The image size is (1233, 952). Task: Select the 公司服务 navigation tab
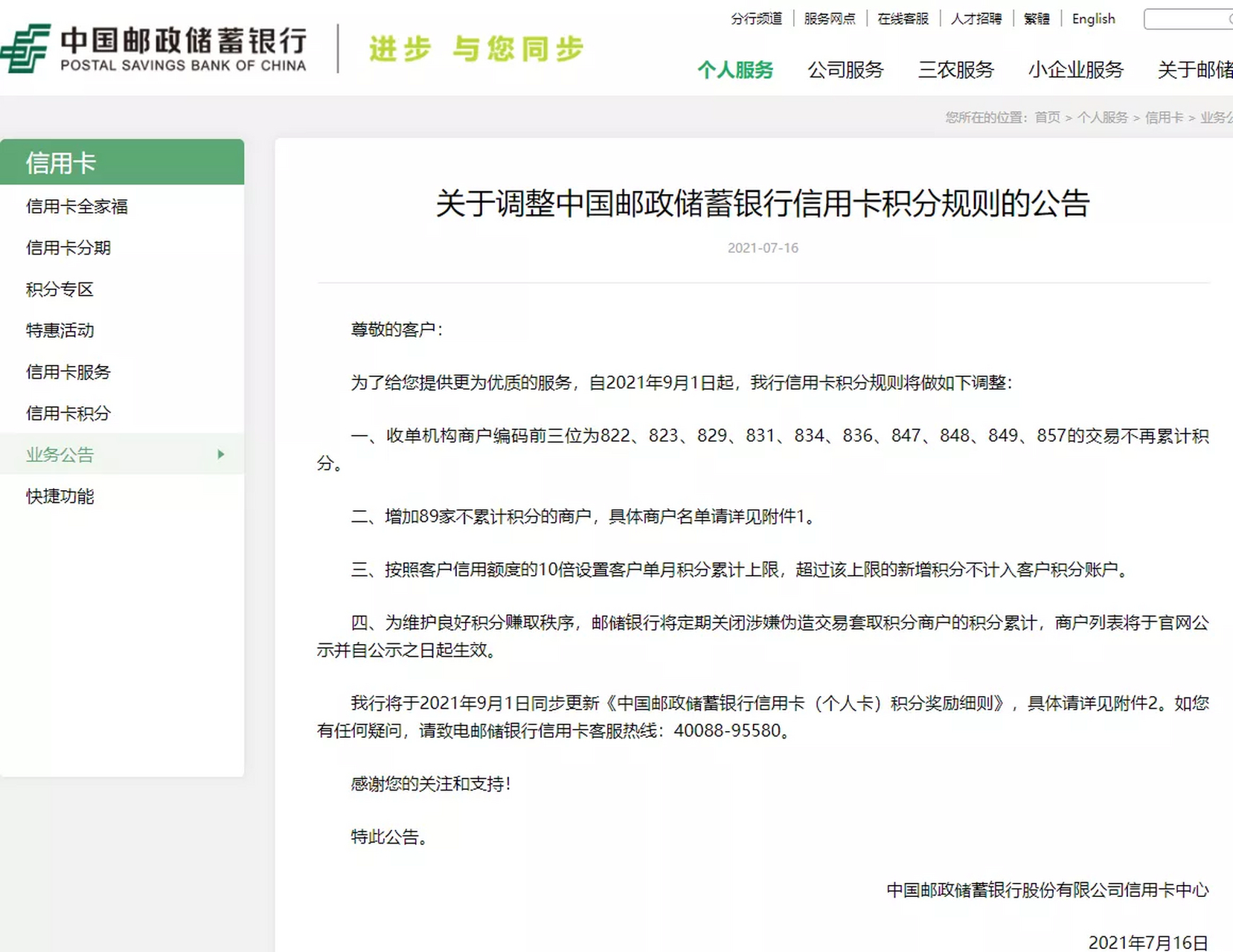(845, 70)
